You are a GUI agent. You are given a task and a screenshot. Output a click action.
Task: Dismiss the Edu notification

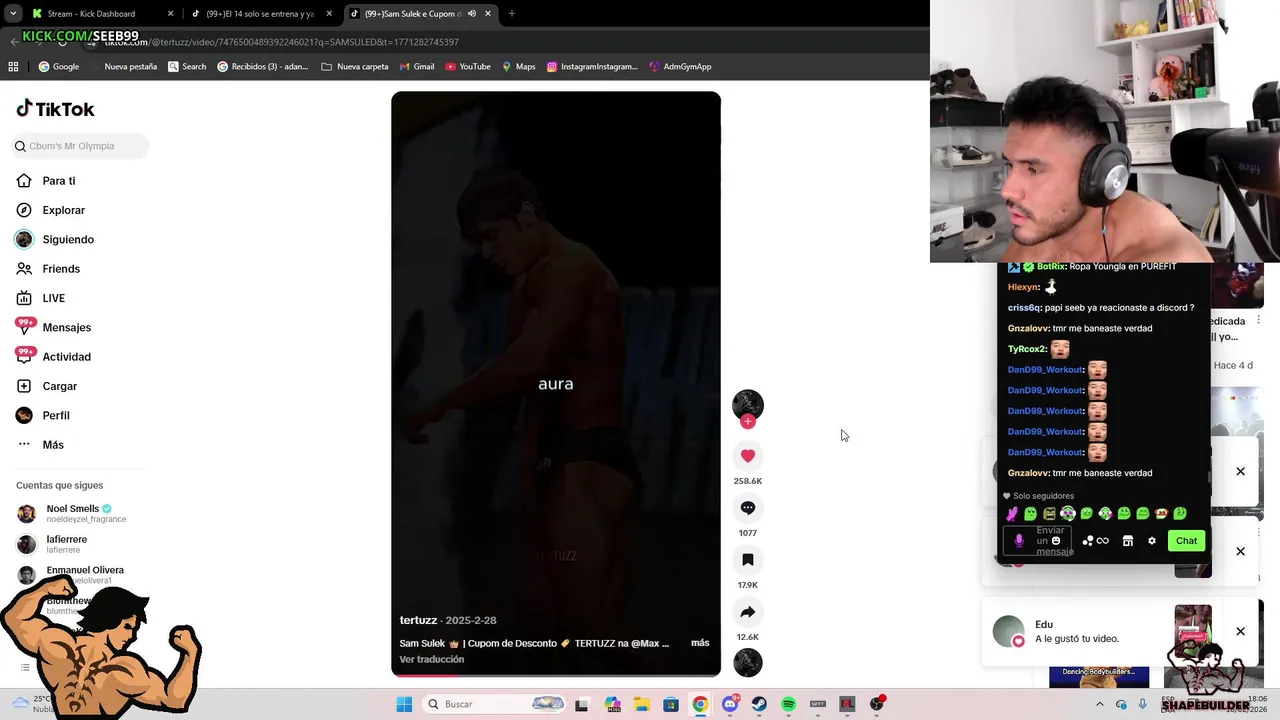pyautogui.click(x=1240, y=632)
